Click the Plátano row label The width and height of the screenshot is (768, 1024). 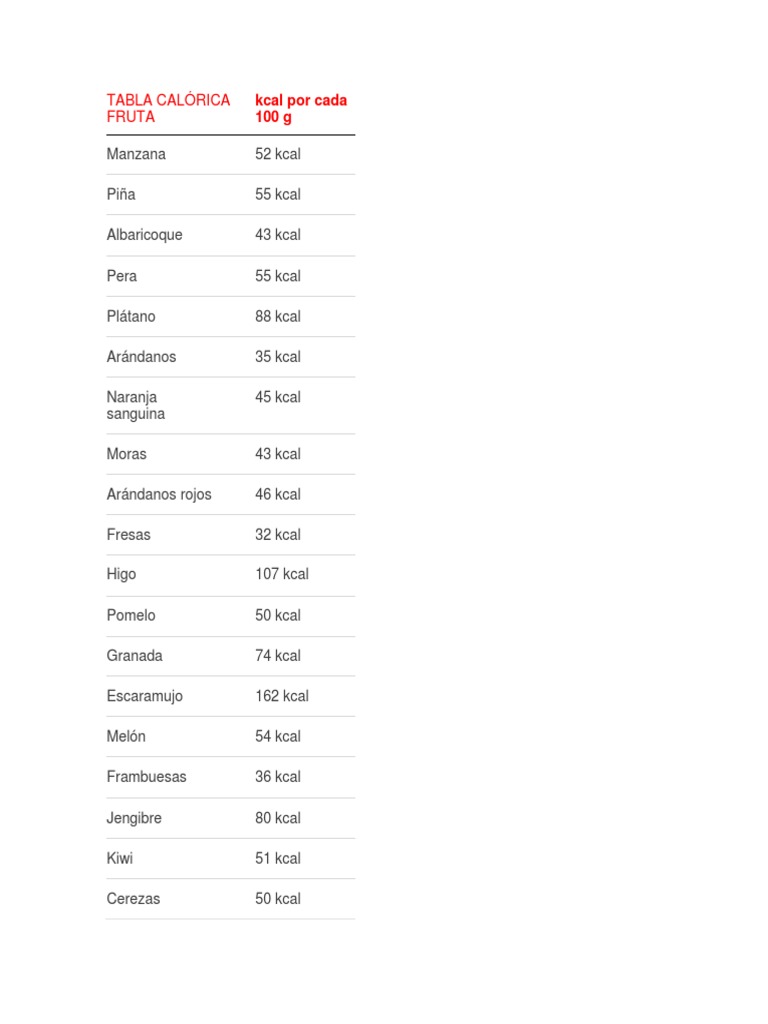pyautogui.click(x=131, y=316)
